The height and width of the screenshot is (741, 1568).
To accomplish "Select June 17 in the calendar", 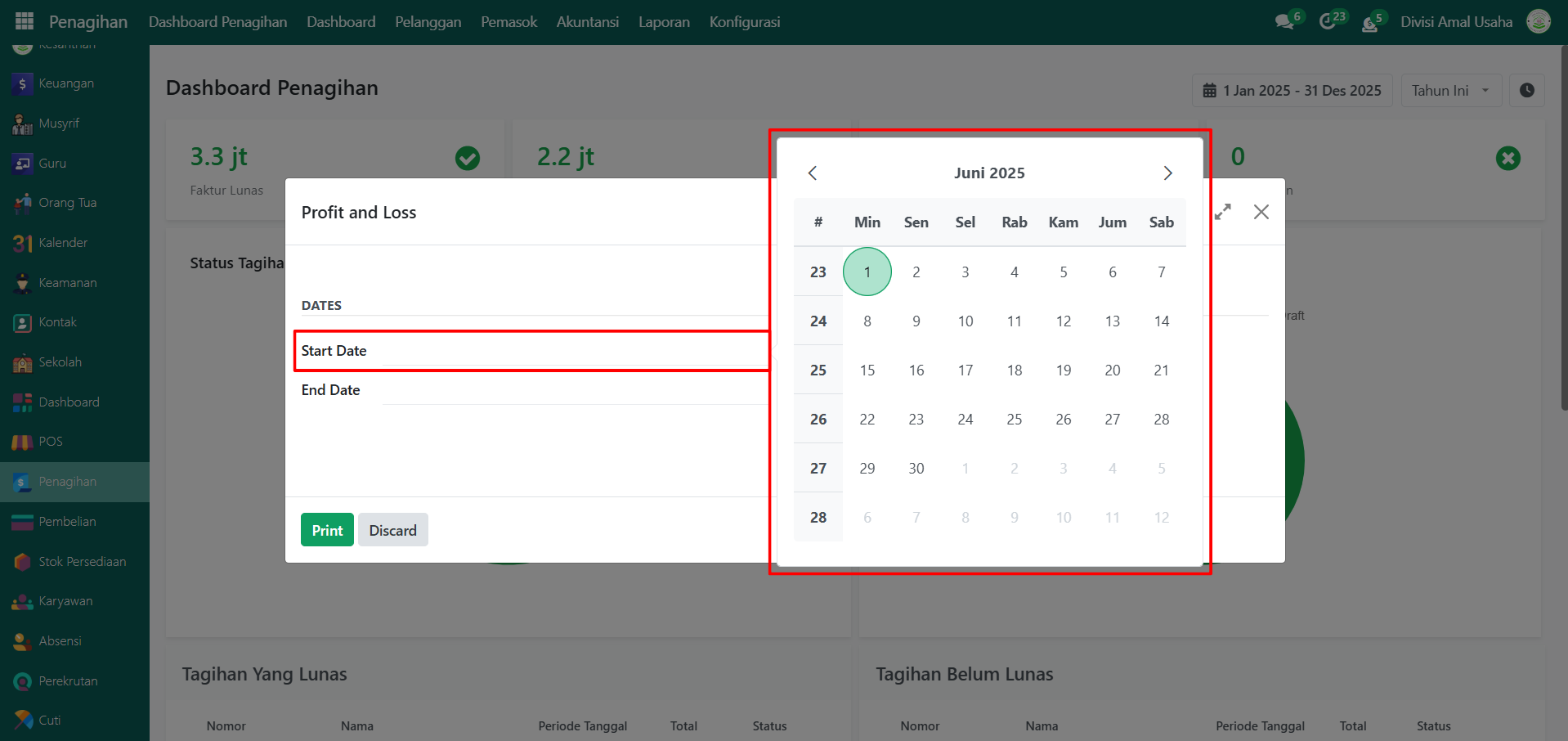I will (965, 370).
